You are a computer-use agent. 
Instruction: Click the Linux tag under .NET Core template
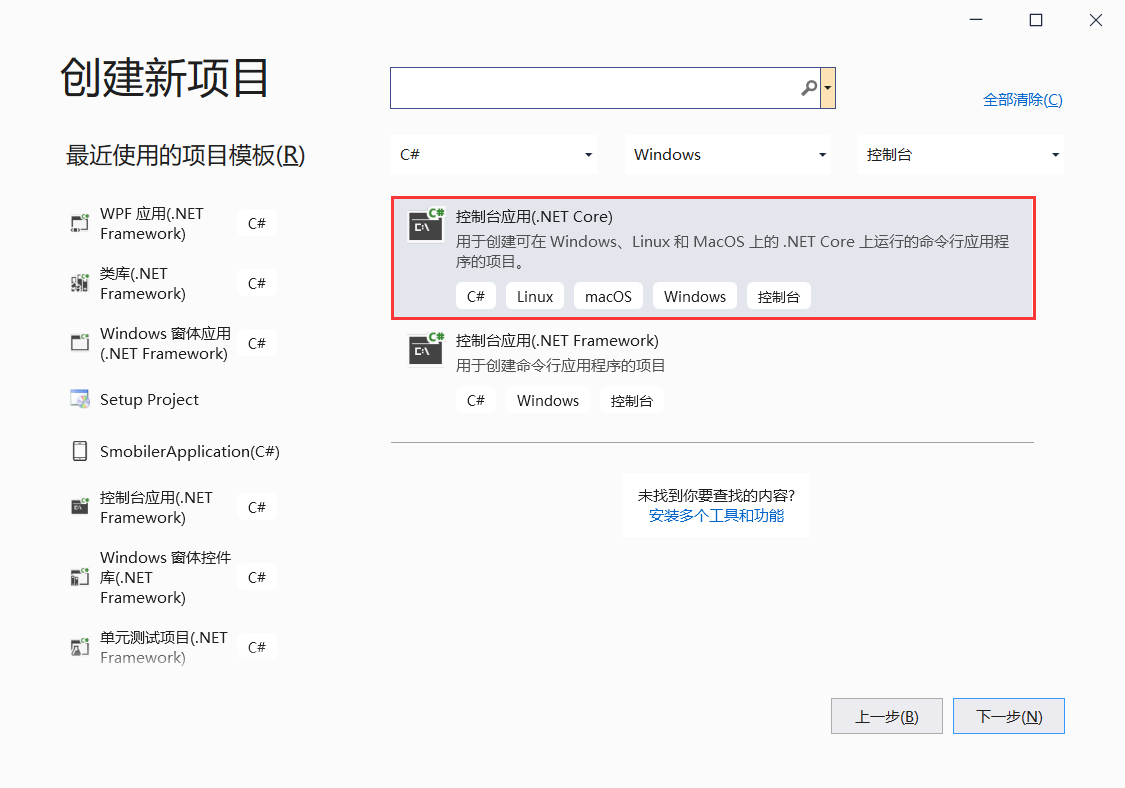534,295
